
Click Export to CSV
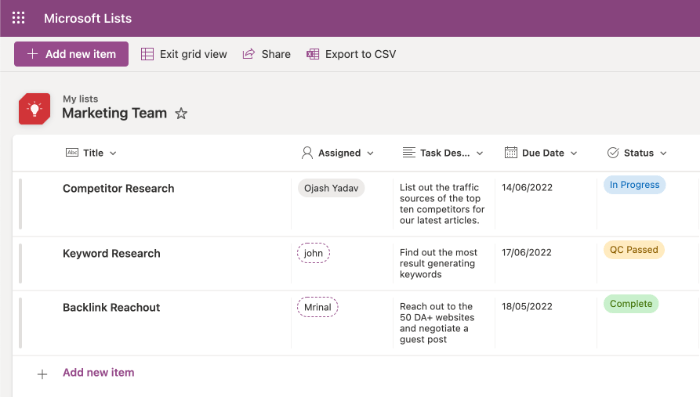(351, 54)
